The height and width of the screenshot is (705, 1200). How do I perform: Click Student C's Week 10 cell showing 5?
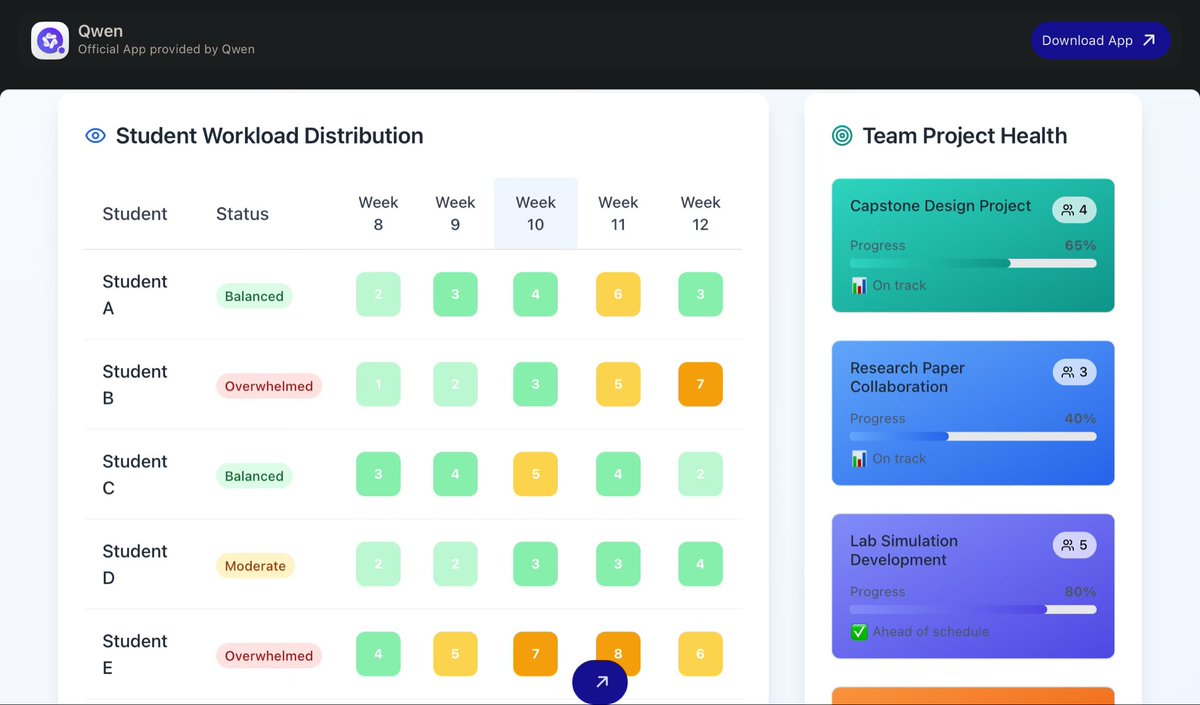pos(535,474)
